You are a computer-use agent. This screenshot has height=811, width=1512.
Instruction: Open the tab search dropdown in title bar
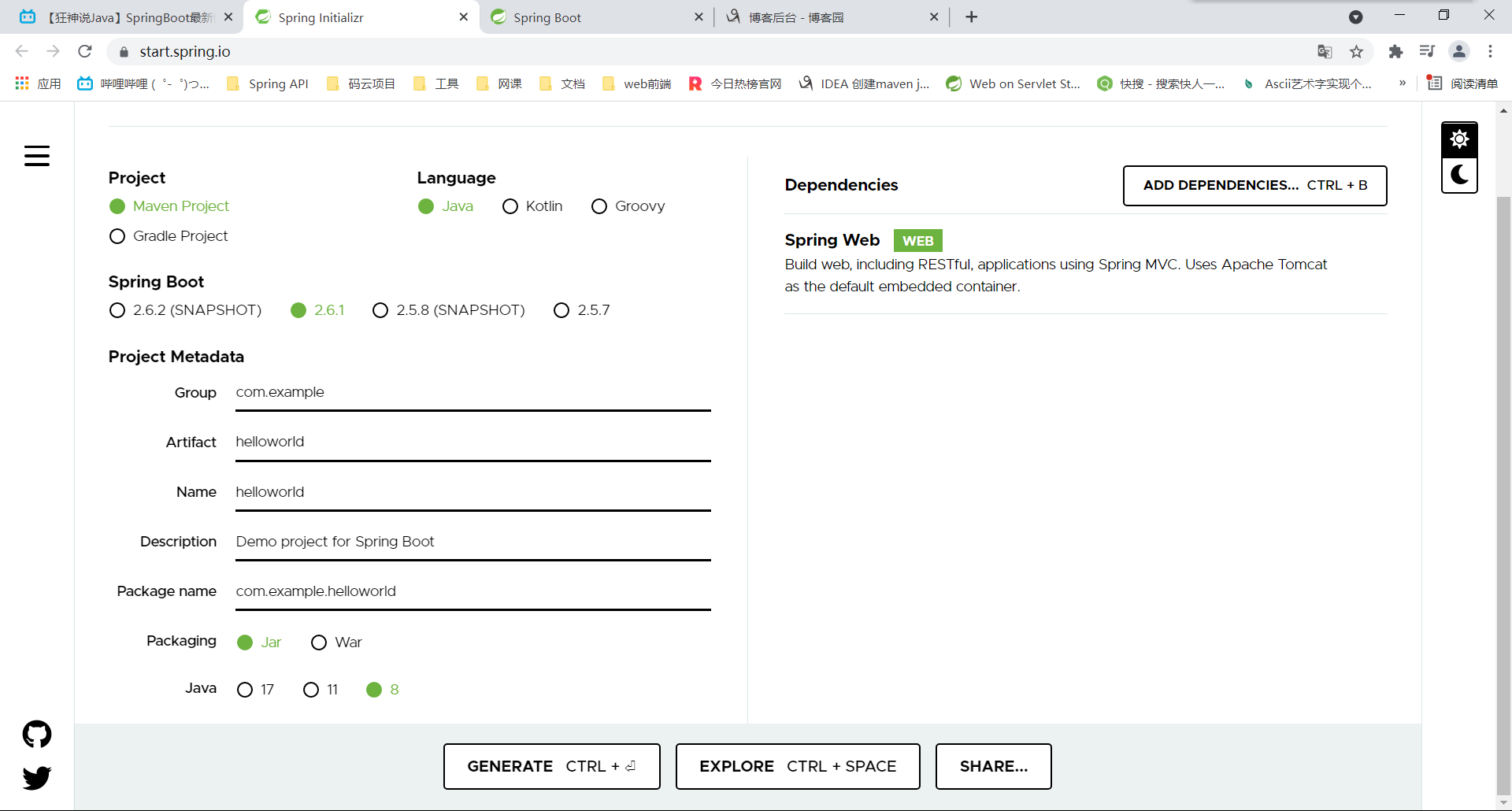click(1356, 17)
